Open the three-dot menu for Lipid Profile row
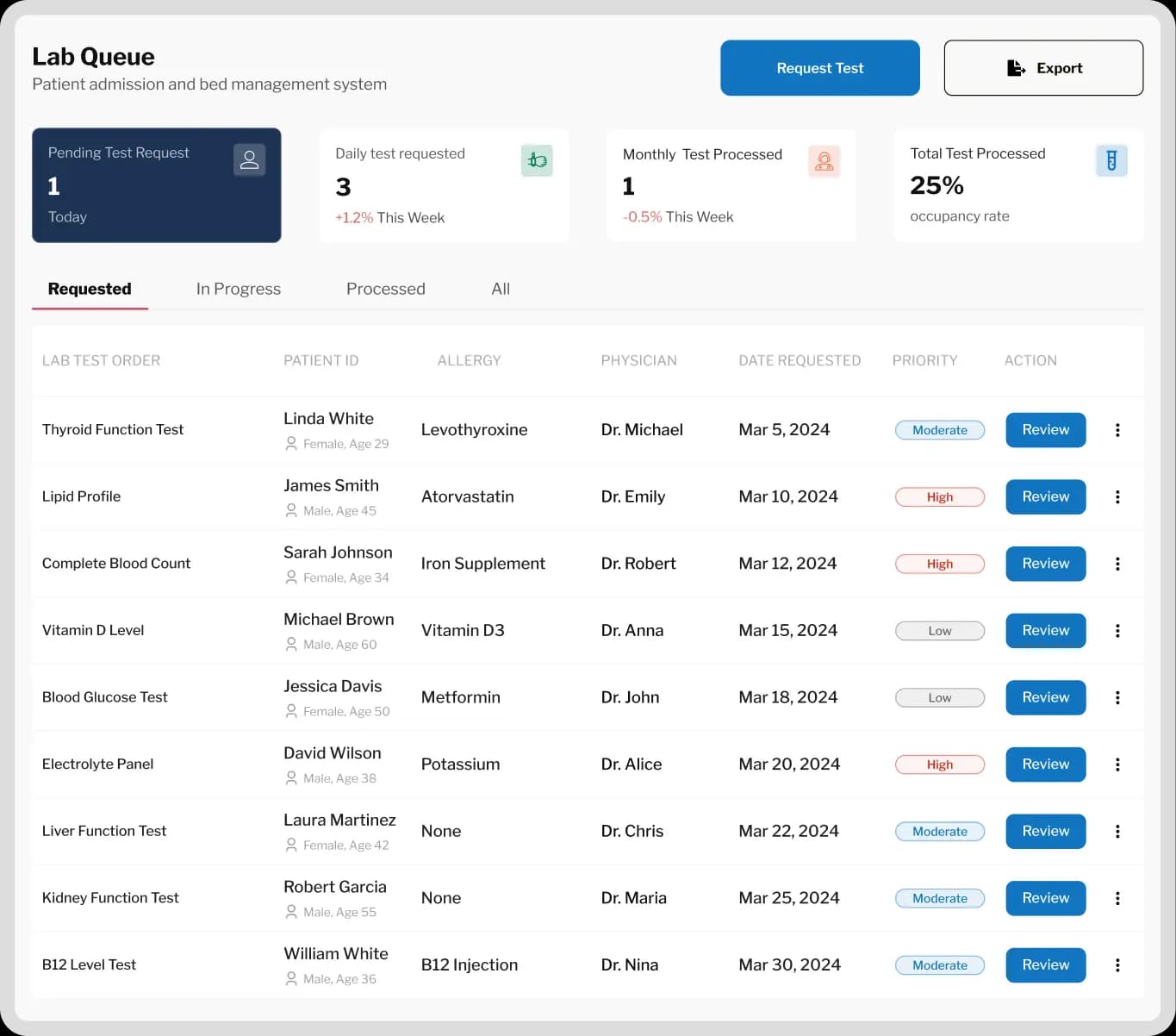Screen dimensions: 1176x1036 [x=1117, y=497]
